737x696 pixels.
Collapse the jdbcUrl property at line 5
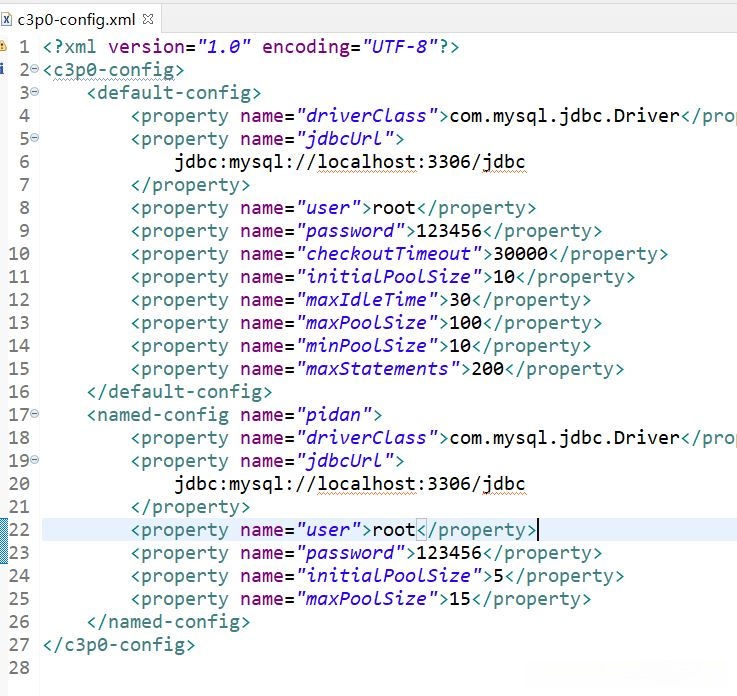pos(35,138)
